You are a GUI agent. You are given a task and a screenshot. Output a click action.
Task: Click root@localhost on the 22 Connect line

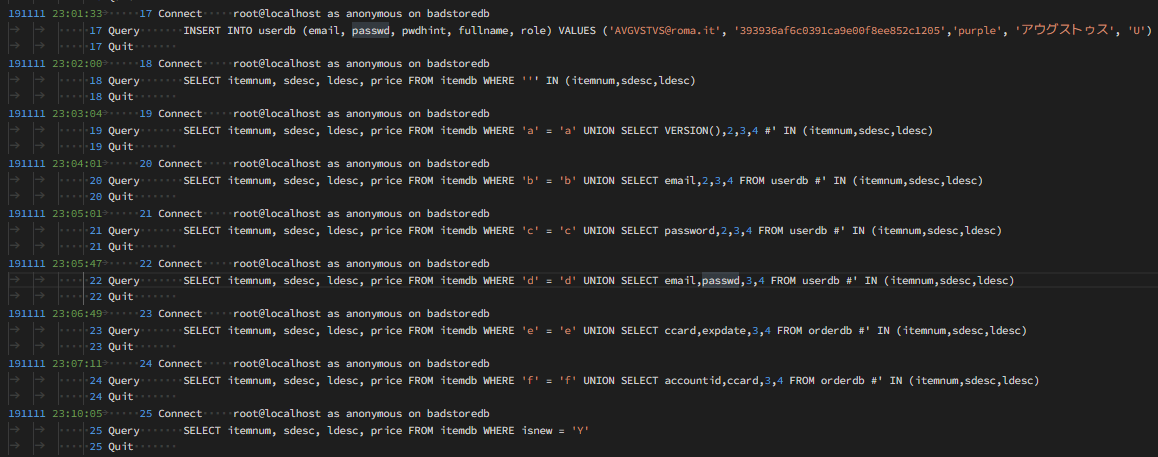tap(277, 264)
